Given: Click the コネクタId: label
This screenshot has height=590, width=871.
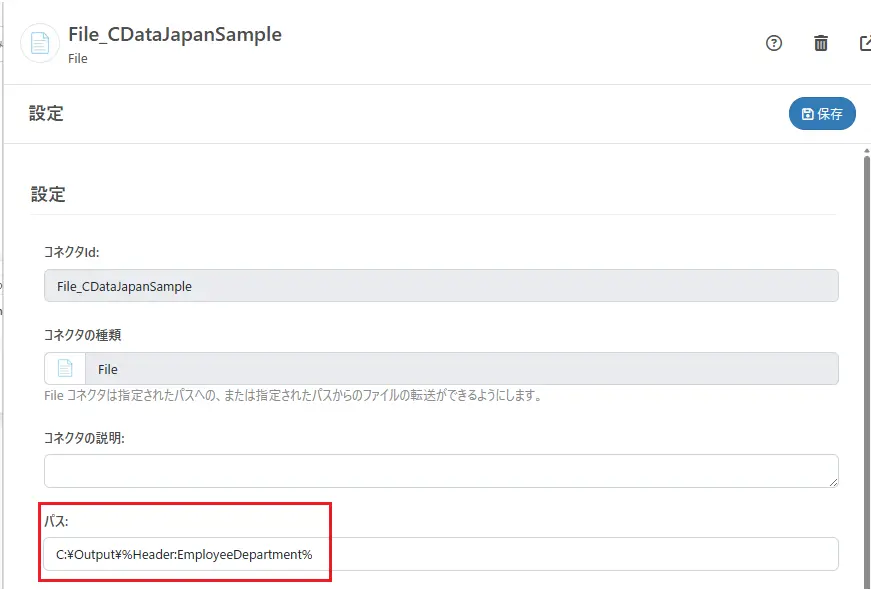Looking at the screenshot, I should pyautogui.click(x=72, y=252).
